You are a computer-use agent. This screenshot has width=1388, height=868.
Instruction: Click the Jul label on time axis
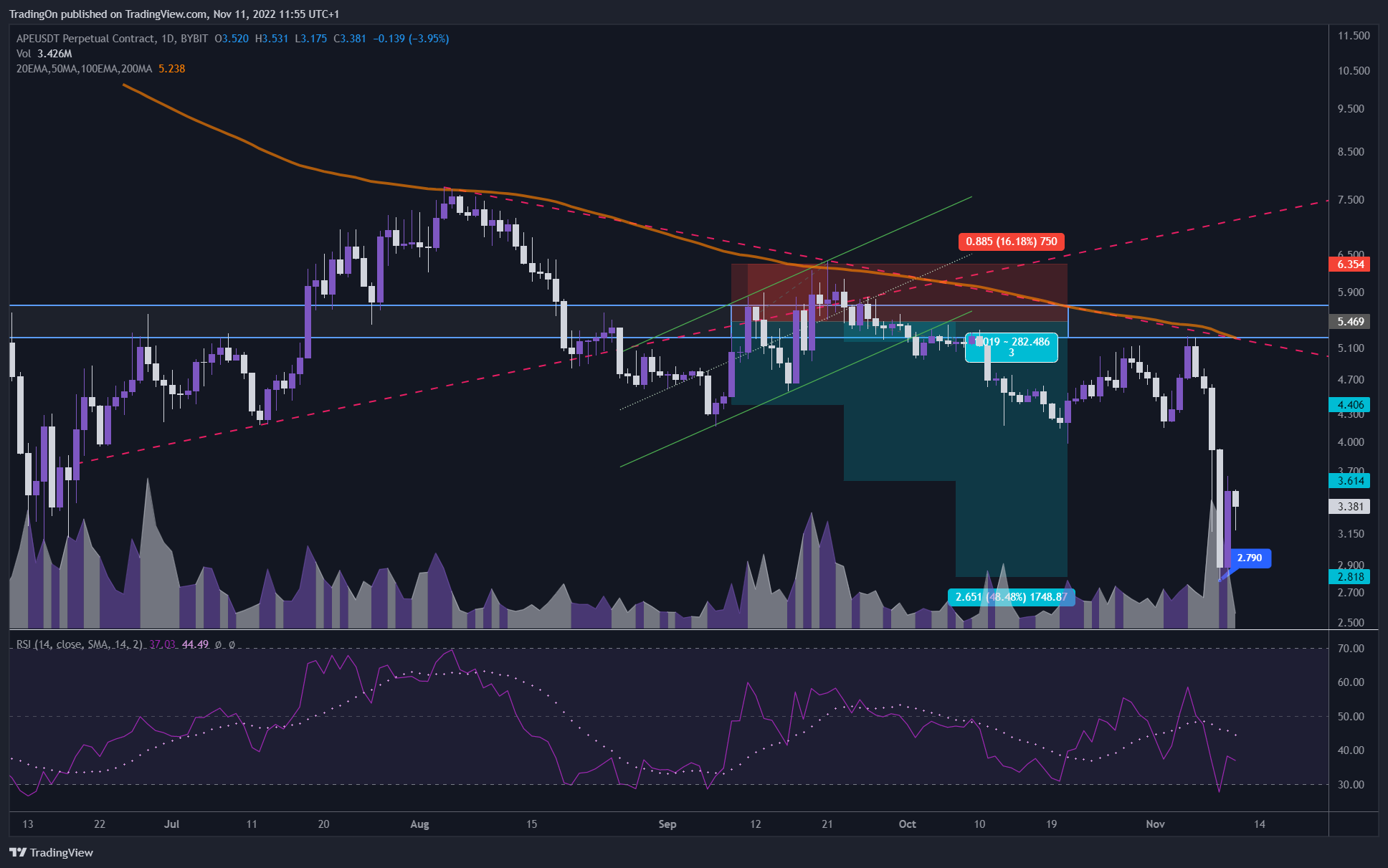(x=171, y=824)
